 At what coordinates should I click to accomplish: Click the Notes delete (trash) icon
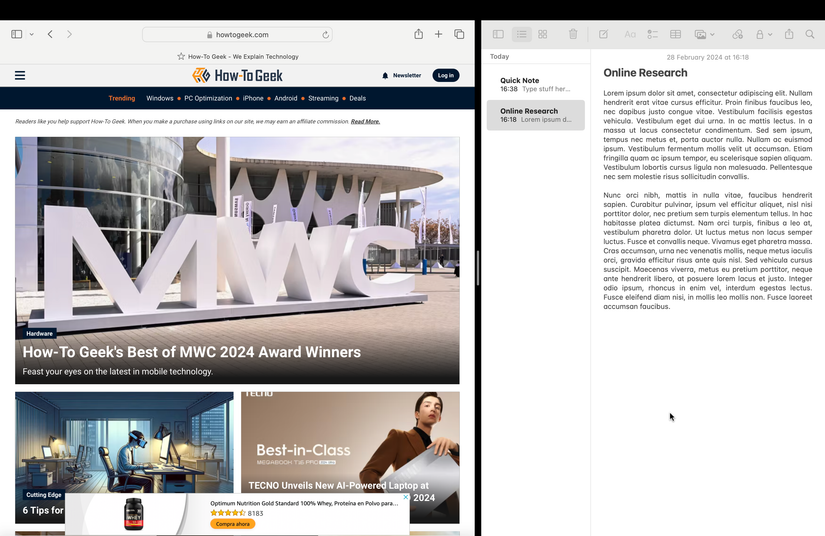(x=573, y=34)
